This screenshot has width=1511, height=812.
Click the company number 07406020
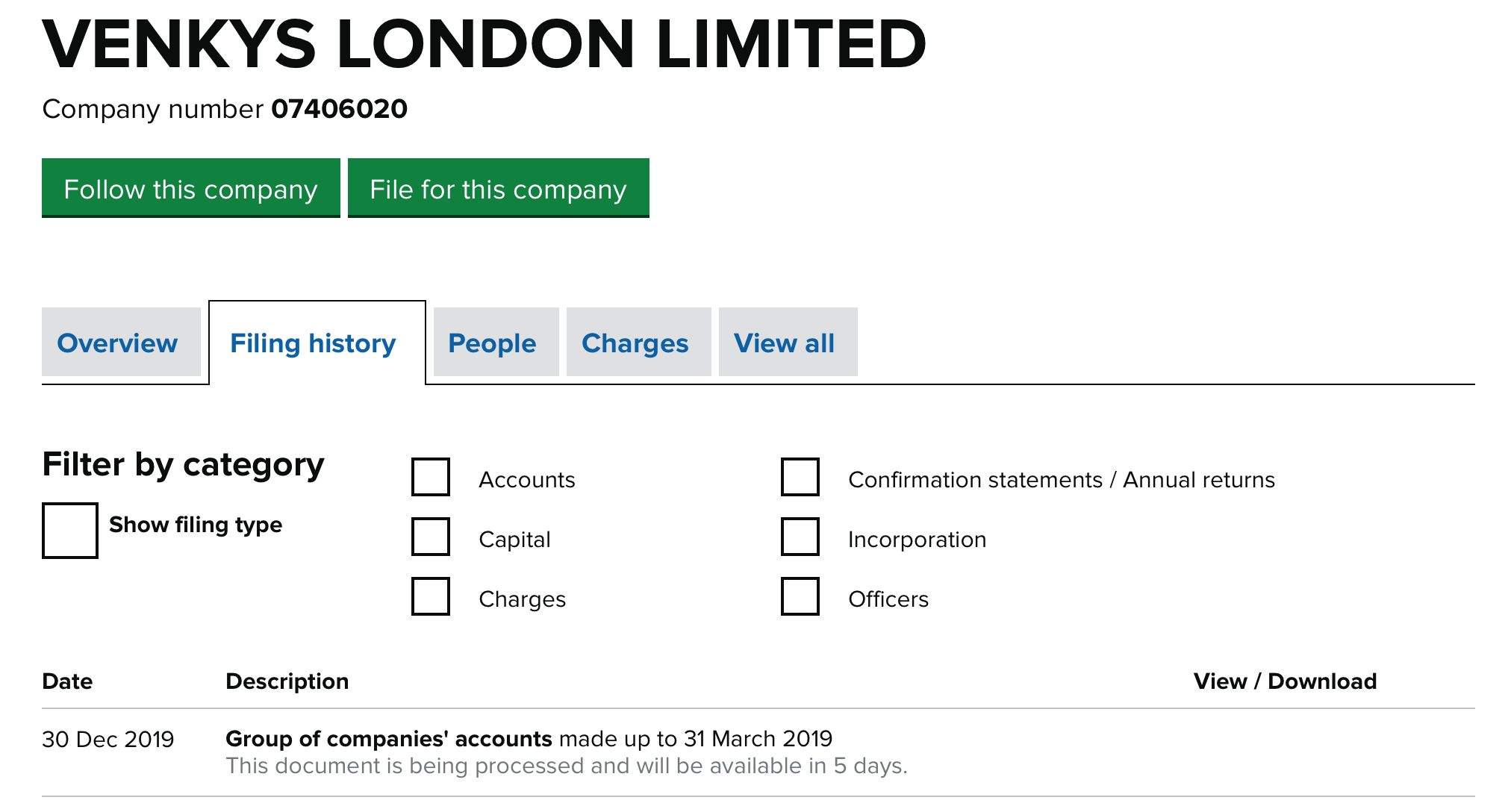click(339, 109)
